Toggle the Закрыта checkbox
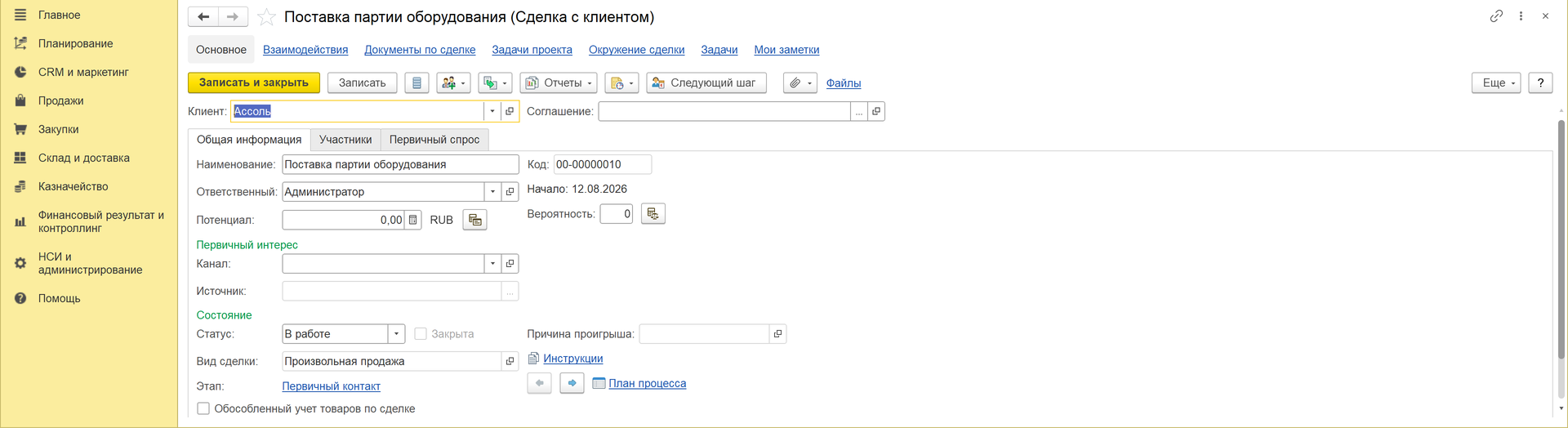Image resolution: width=1568 pixels, height=428 pixels. (421, 334)
